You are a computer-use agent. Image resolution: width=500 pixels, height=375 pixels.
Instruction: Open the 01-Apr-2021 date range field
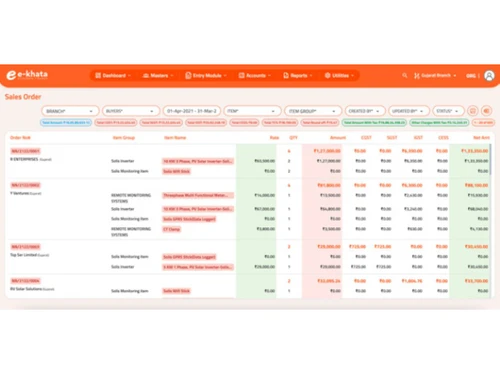[x=192, y=111]
